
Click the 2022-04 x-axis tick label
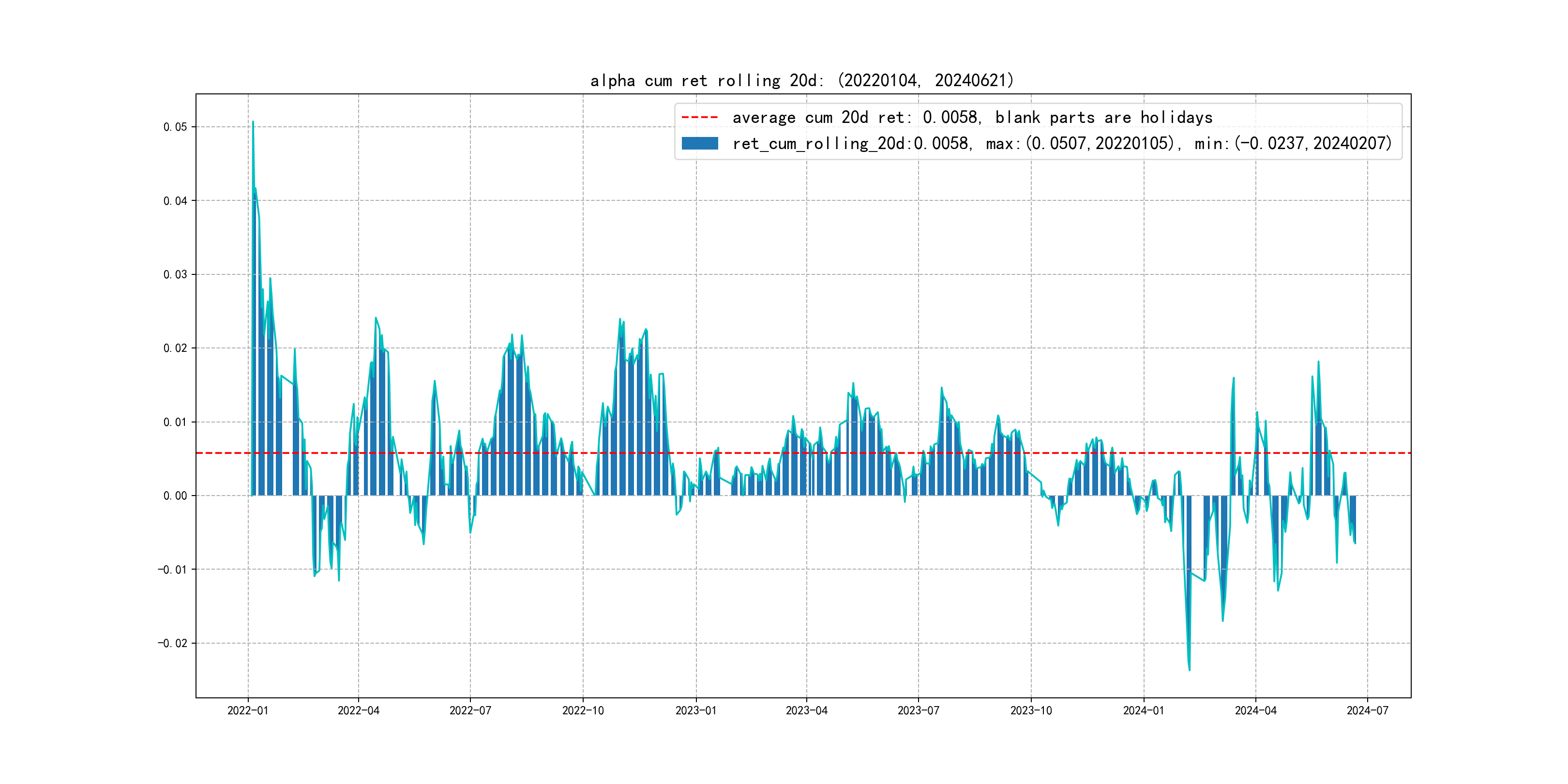tap(359, 710)
